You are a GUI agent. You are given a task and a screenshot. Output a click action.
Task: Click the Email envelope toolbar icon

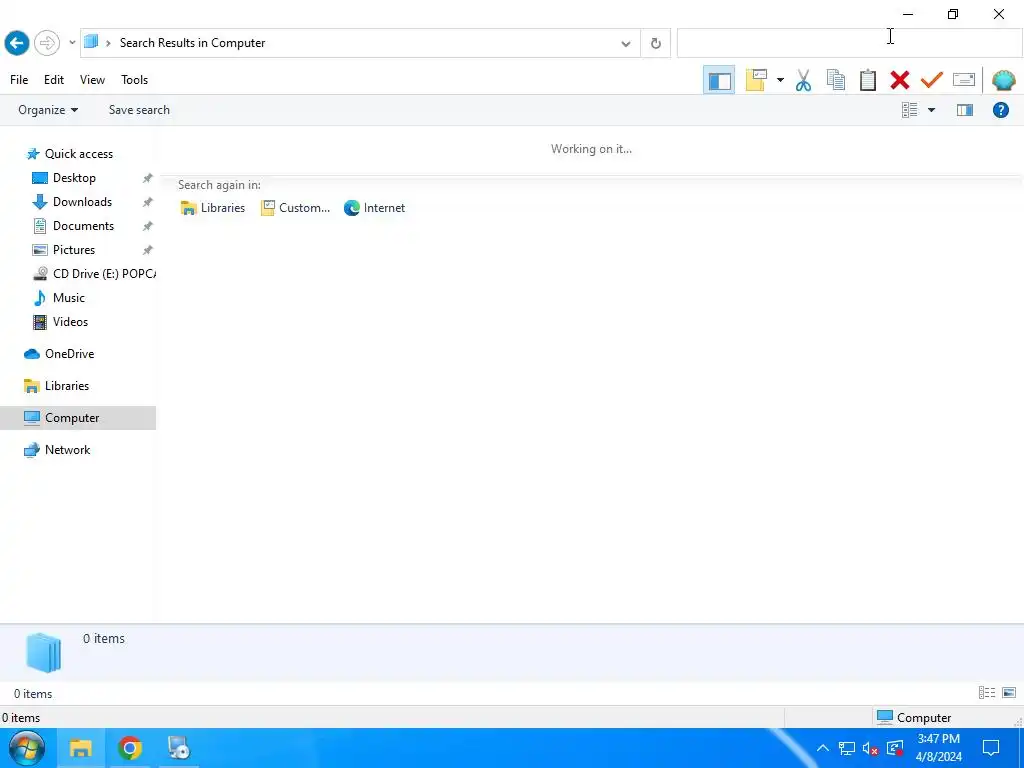(964, 80)
